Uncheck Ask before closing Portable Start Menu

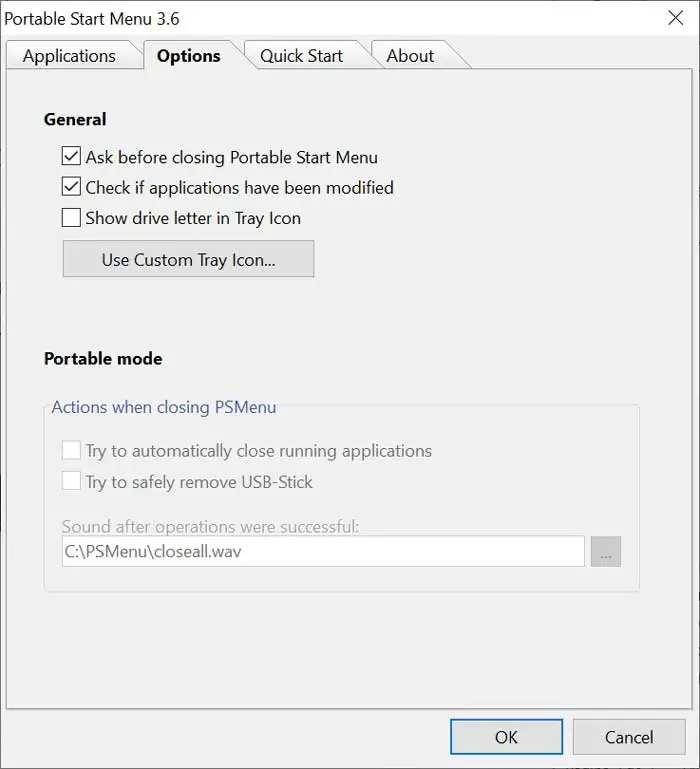click(71, 157)
